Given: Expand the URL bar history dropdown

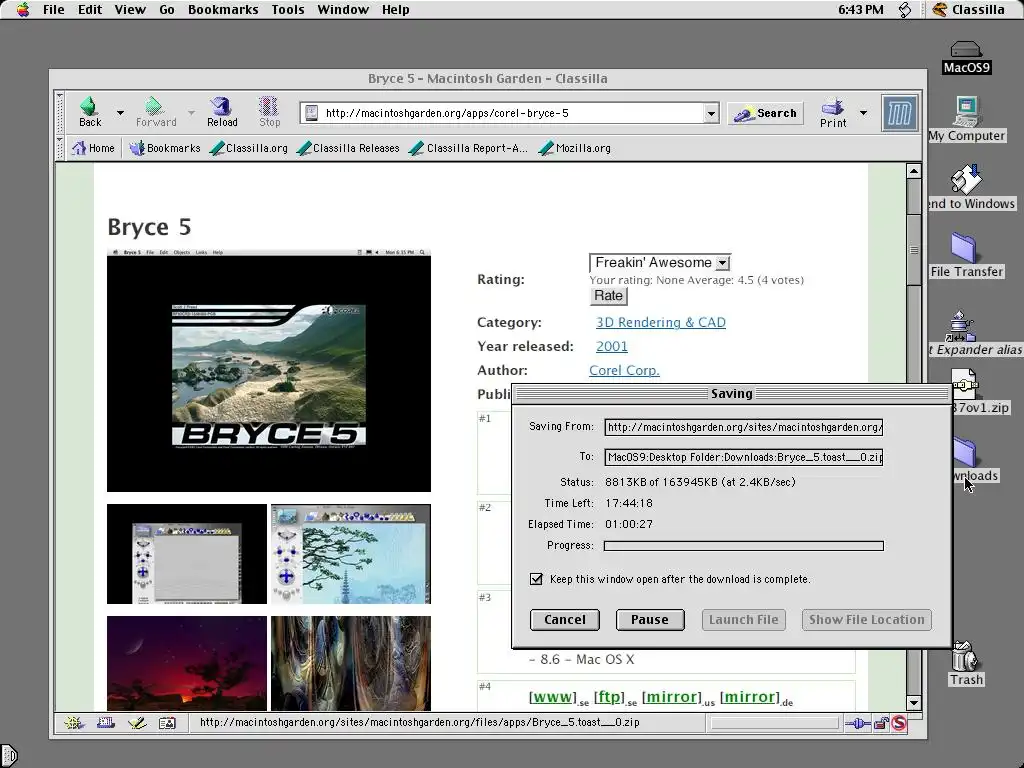Looking at the screenshot, I should (711, 113).
